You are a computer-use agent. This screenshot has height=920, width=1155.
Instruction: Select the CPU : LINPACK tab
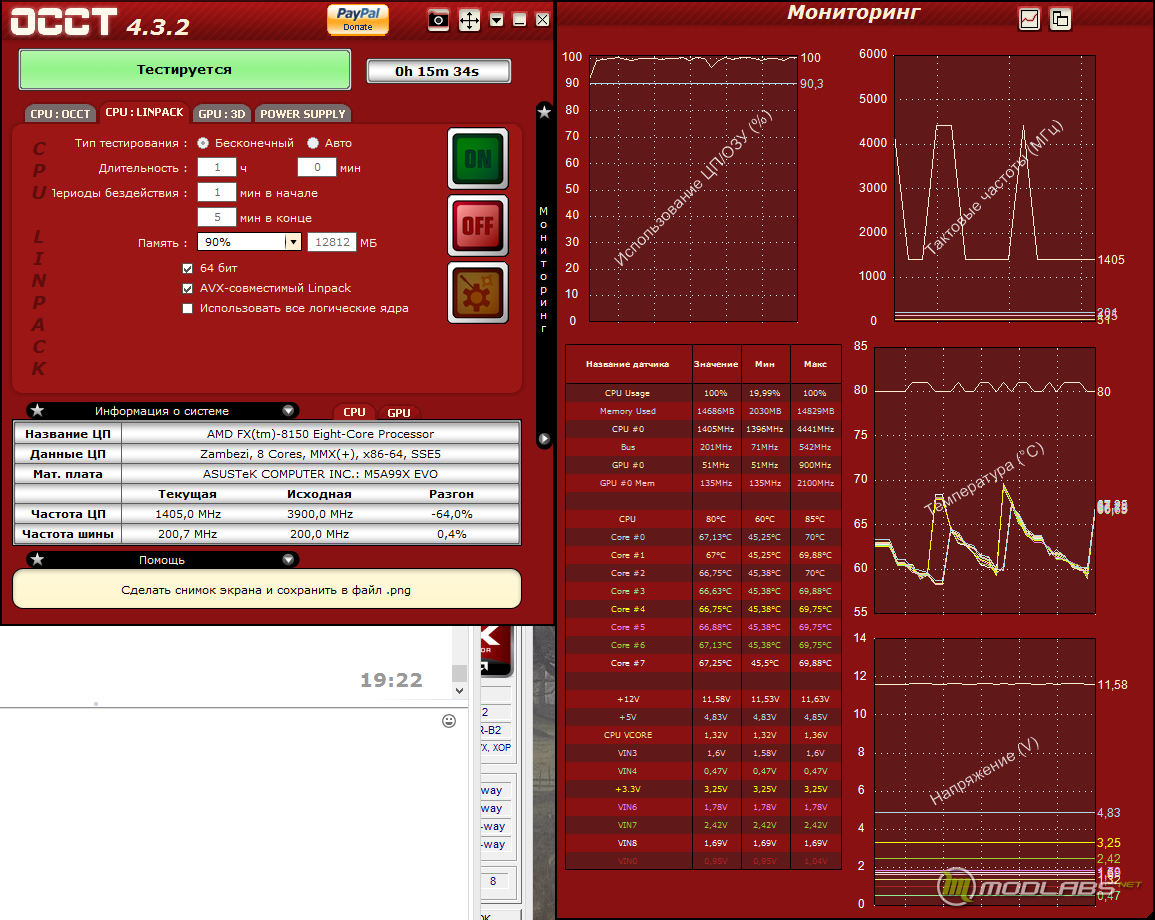144,112
